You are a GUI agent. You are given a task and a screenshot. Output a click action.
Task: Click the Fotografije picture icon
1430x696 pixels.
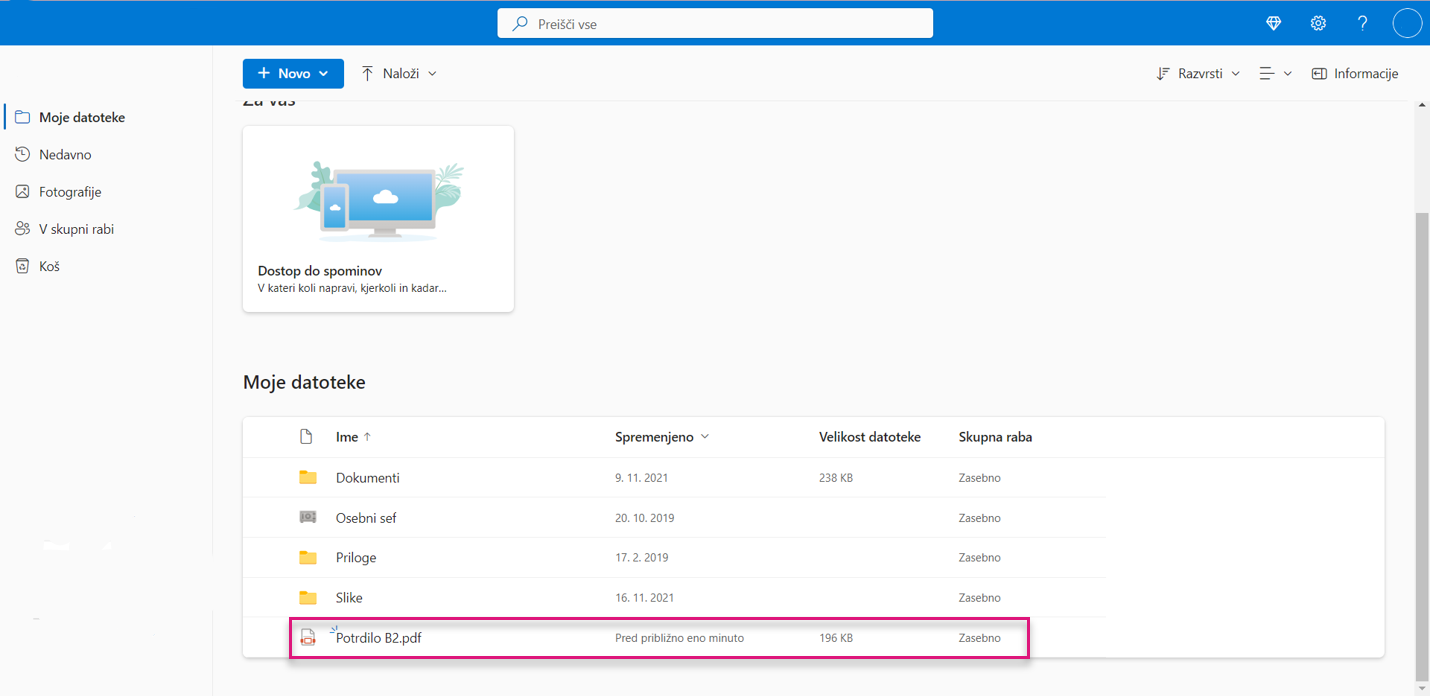click(x=22, y=191)
